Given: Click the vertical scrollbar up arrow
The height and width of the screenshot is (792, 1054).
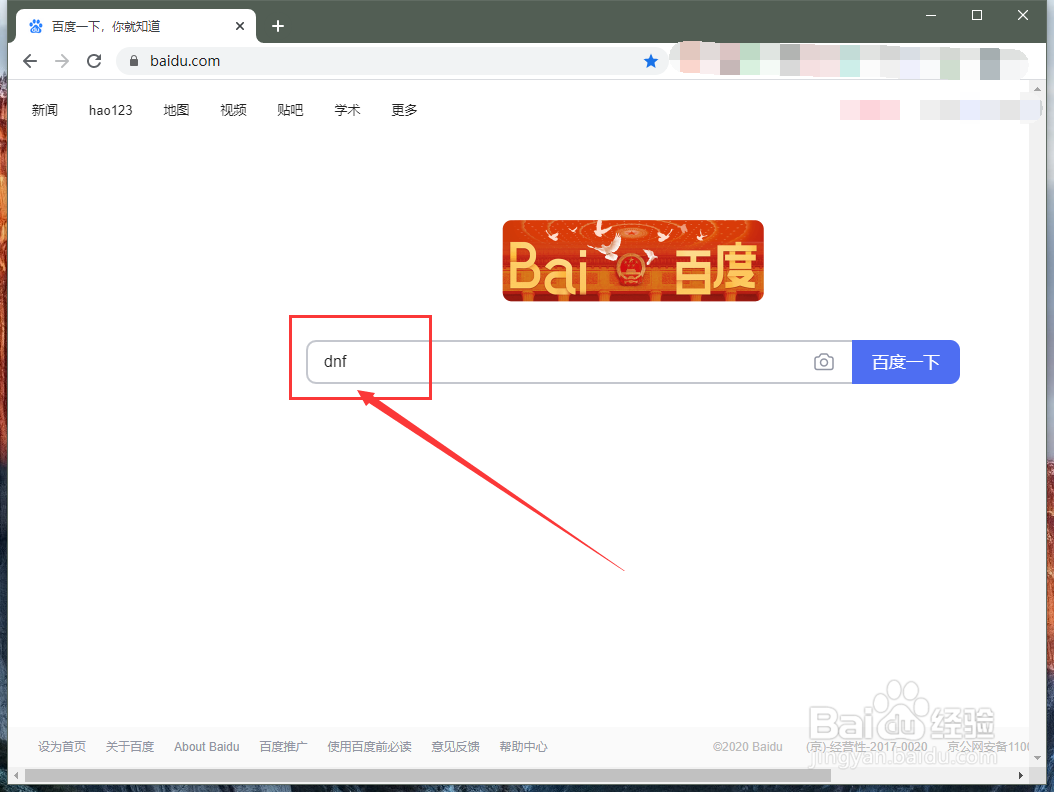Looking at the screenshot, I should pos(1037,89).
